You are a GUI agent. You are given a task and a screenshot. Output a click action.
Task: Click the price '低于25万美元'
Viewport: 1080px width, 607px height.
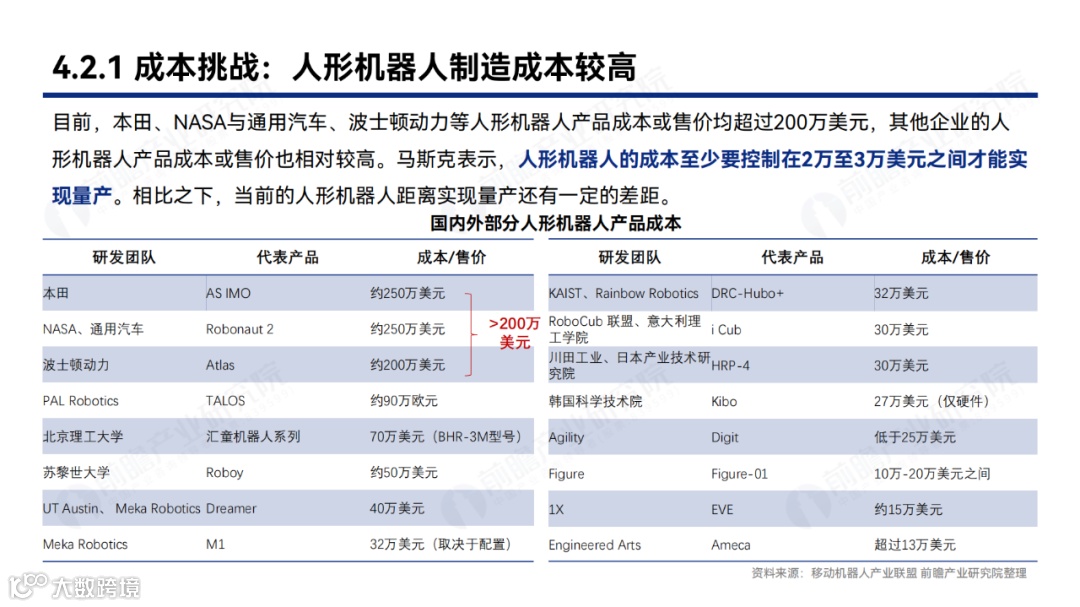[x=915, y=438]
